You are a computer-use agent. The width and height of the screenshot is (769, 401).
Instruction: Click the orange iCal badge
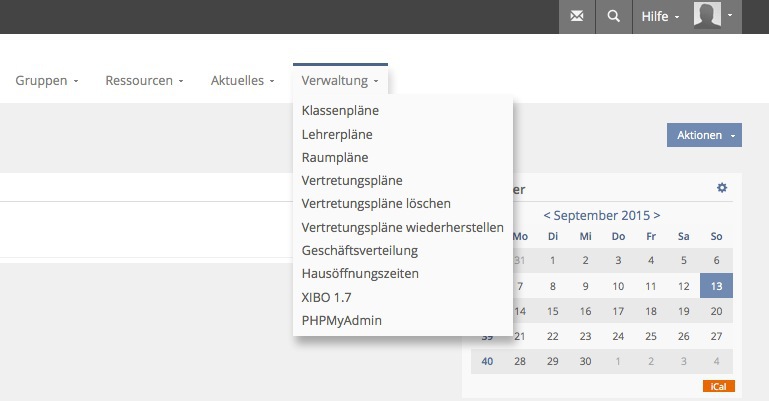(x=717, y=384)
